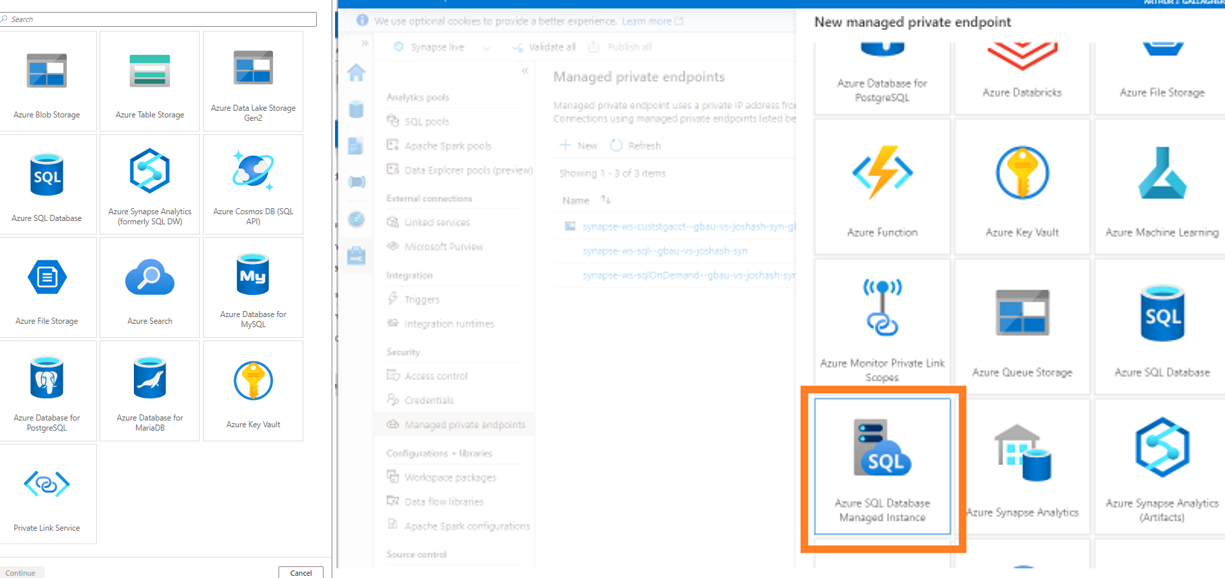Image resolution: width=1225 pixels, height=578 pixels.
Task: Select Azure SQL Database in endpoint panel
Action: [1162, 326]
